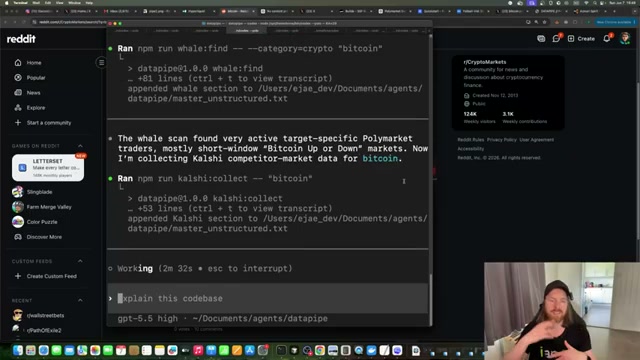The width and height of the screenshot is (640, 360).
Task: Open Photos in the Dock
Action: [x=95, y=350]
